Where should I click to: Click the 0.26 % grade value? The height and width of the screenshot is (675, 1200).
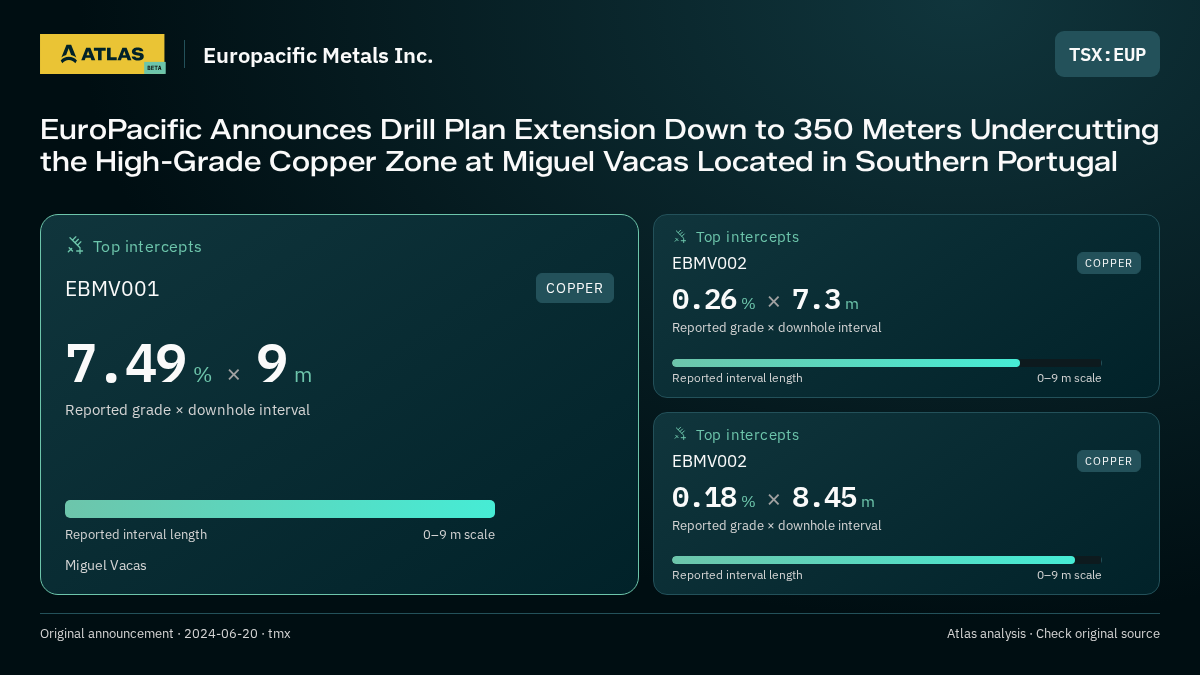(x=714, y=300)
